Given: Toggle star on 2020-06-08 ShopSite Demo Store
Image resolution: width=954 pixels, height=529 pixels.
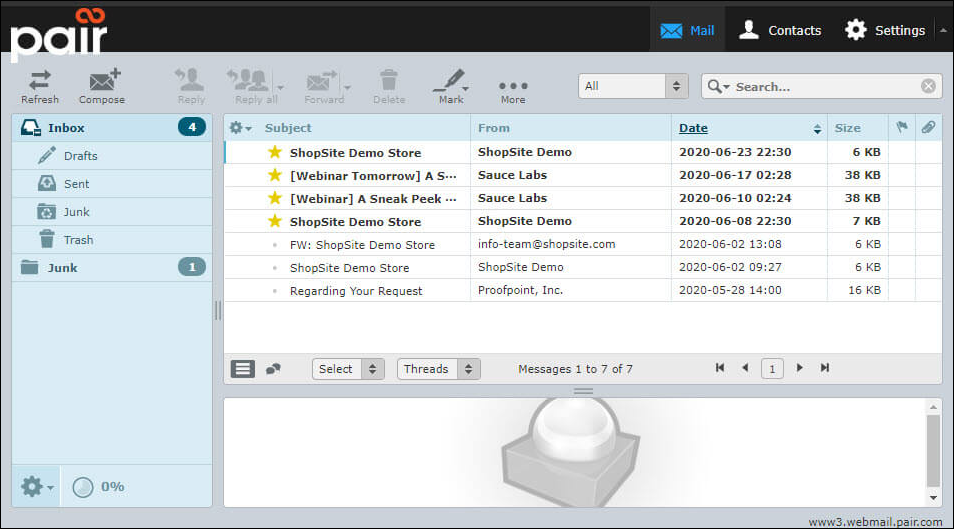Looking at the screenshot, I should point(275,221).
